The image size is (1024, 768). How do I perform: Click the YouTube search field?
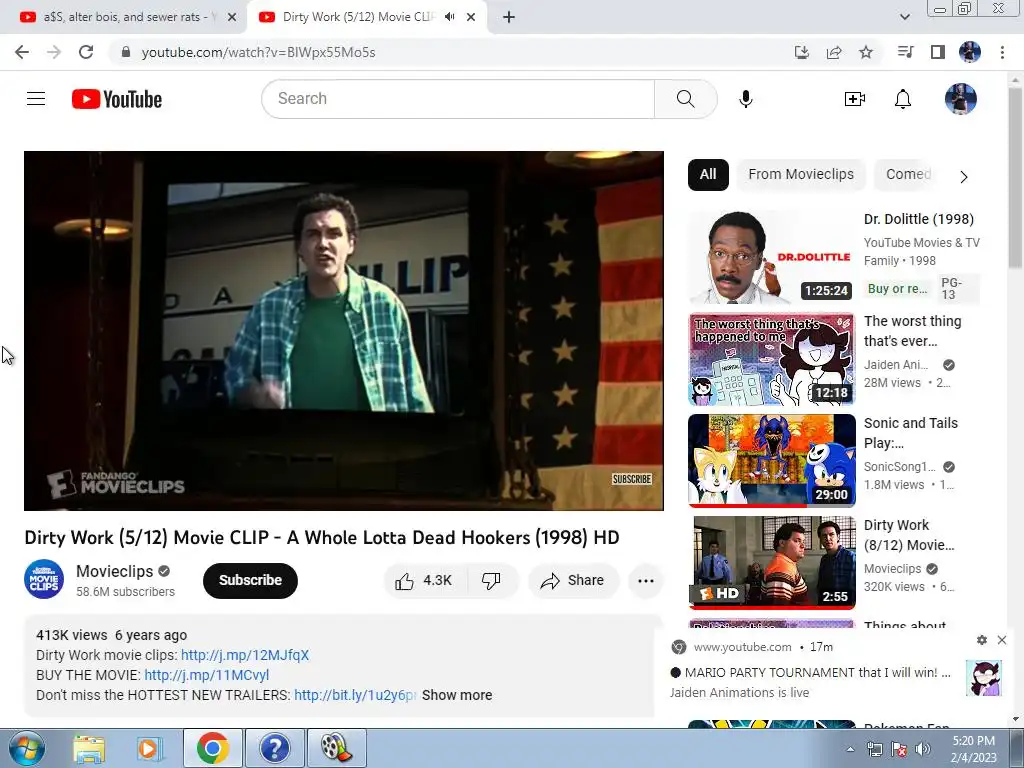coord(458,99)
